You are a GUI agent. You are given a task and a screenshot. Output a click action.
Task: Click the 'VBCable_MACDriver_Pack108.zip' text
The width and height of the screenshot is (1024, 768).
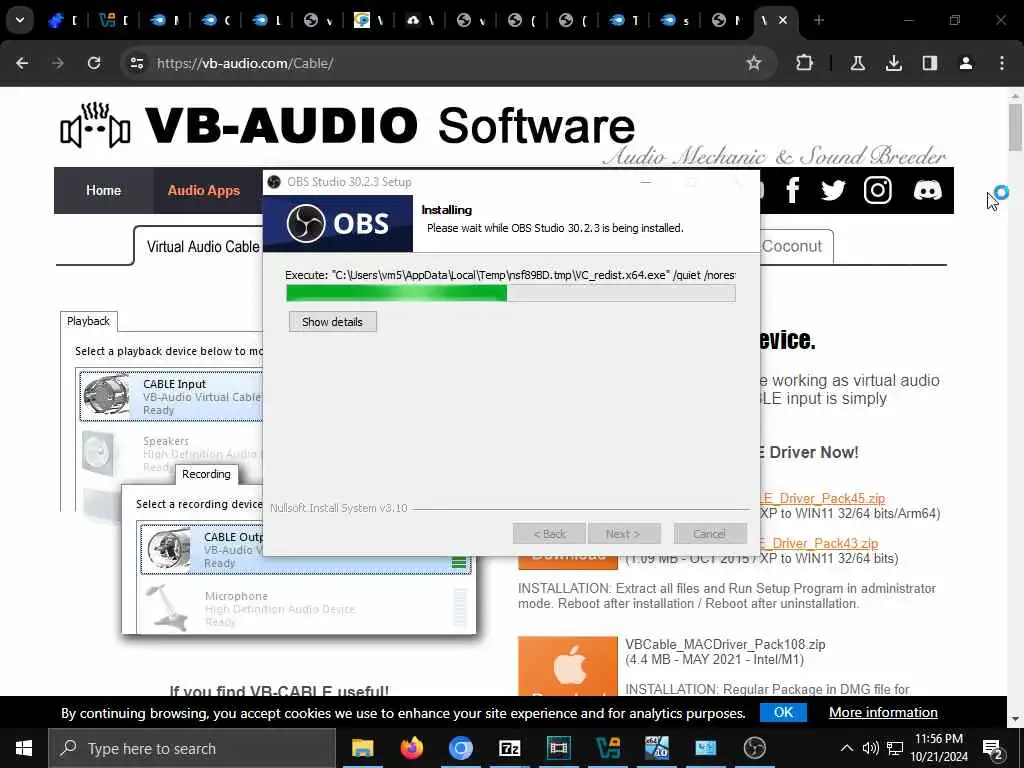pos(725,645)
